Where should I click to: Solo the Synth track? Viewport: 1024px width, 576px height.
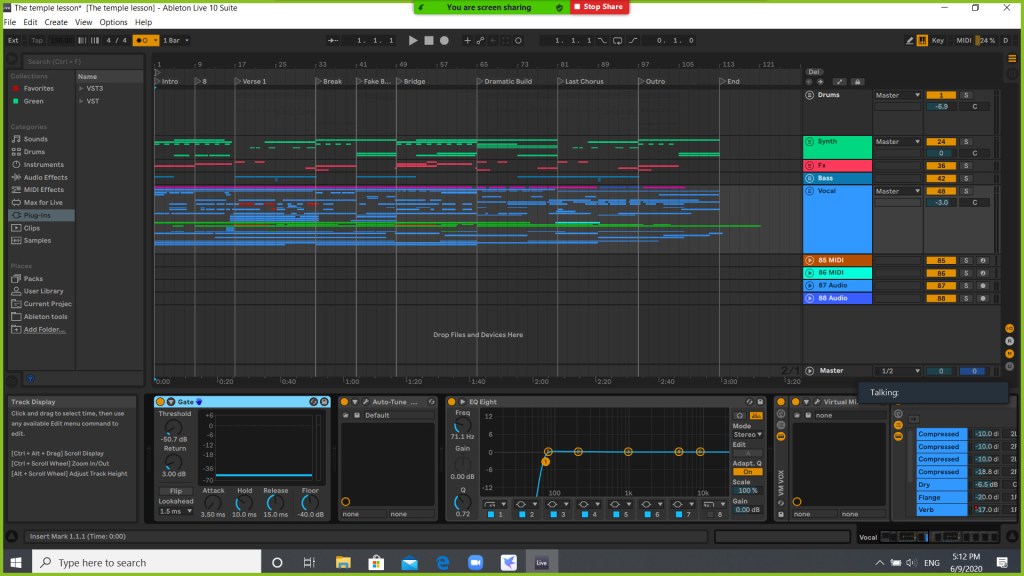(966, 142)
